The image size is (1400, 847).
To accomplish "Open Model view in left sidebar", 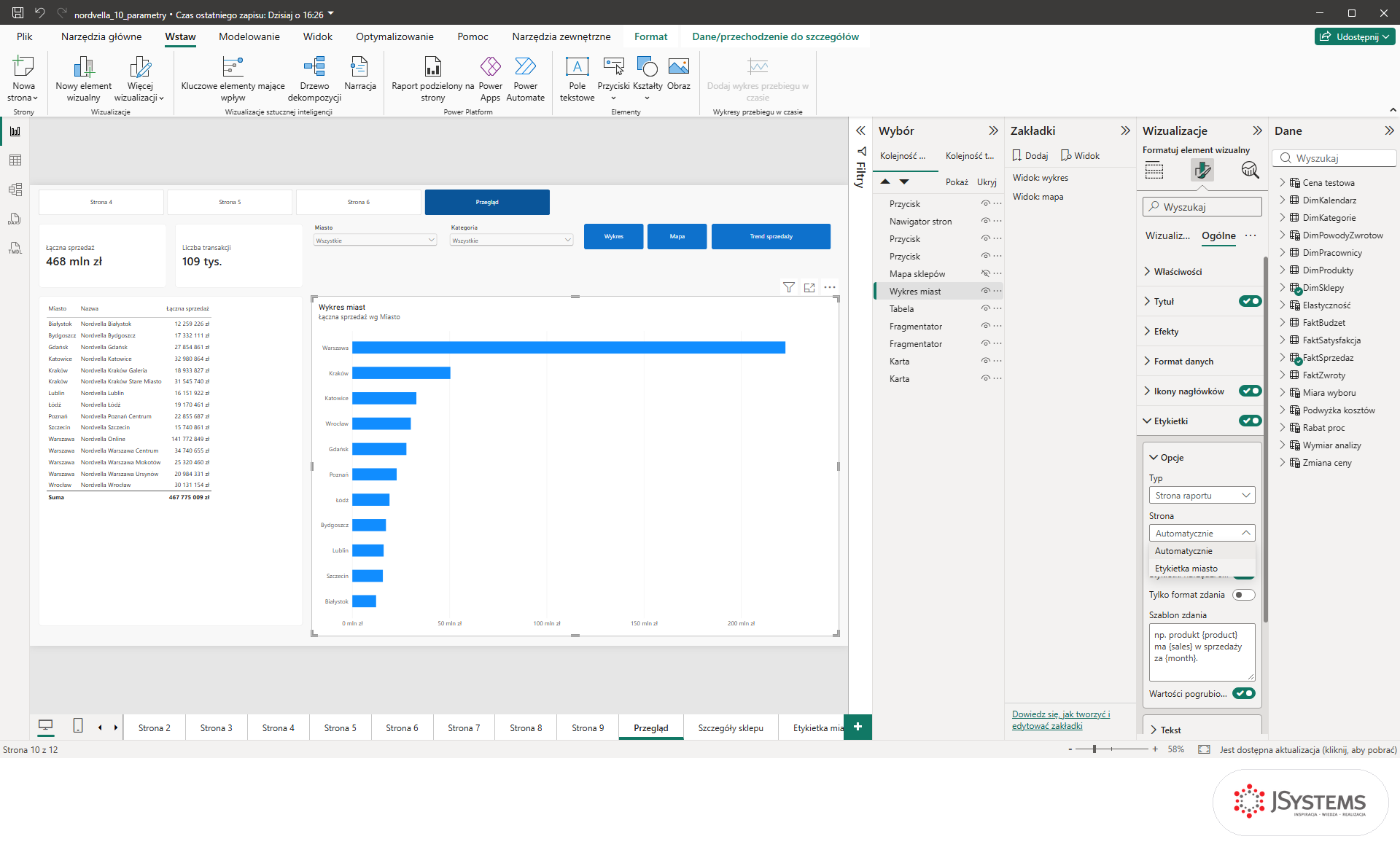I will pos(15,190).
